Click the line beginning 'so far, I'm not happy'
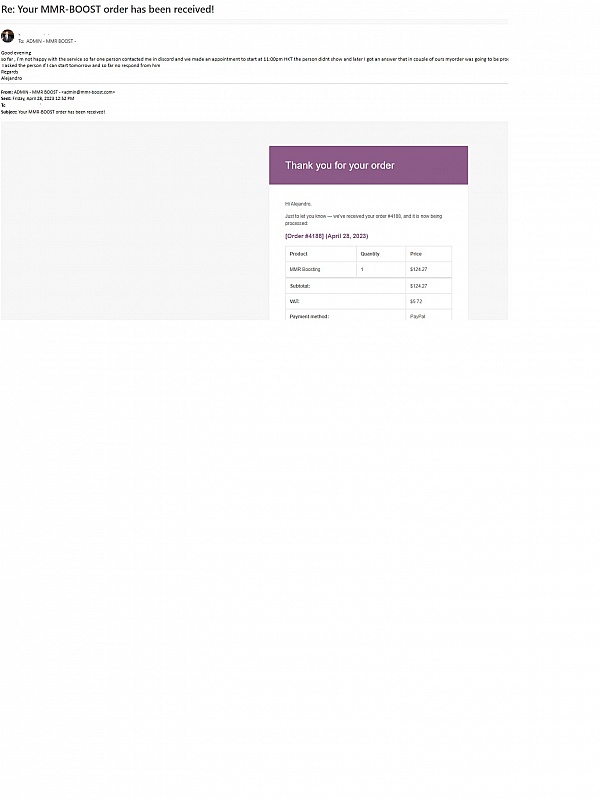The width and height of the screenshot is (600, 800). pos(255,59)
